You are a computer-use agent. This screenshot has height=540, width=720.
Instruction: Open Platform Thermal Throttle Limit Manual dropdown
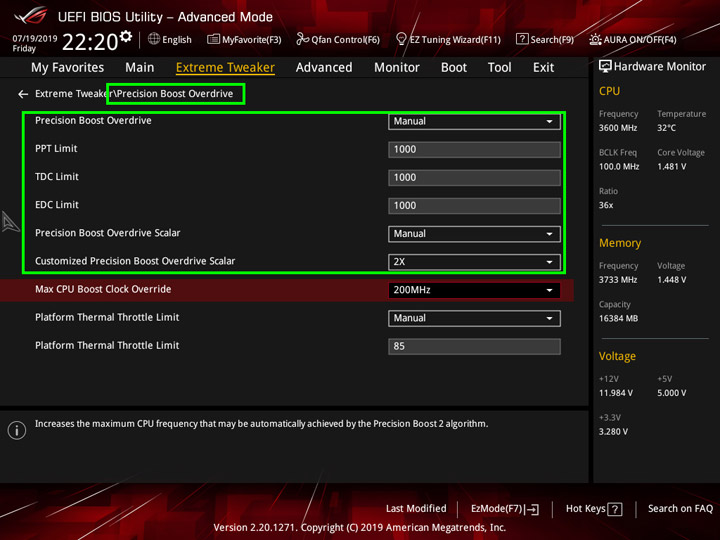[x=474, y=318]
